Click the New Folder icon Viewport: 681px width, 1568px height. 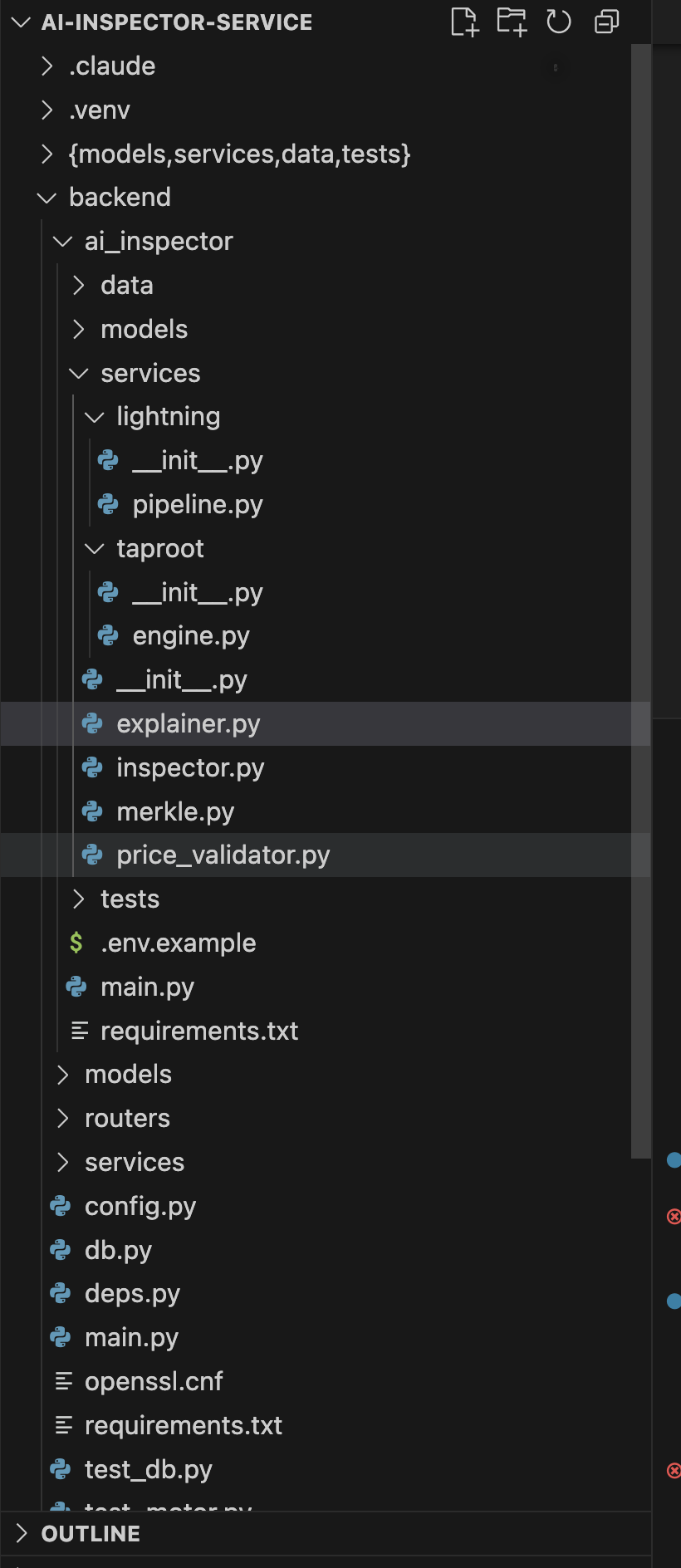coord(512,22)
